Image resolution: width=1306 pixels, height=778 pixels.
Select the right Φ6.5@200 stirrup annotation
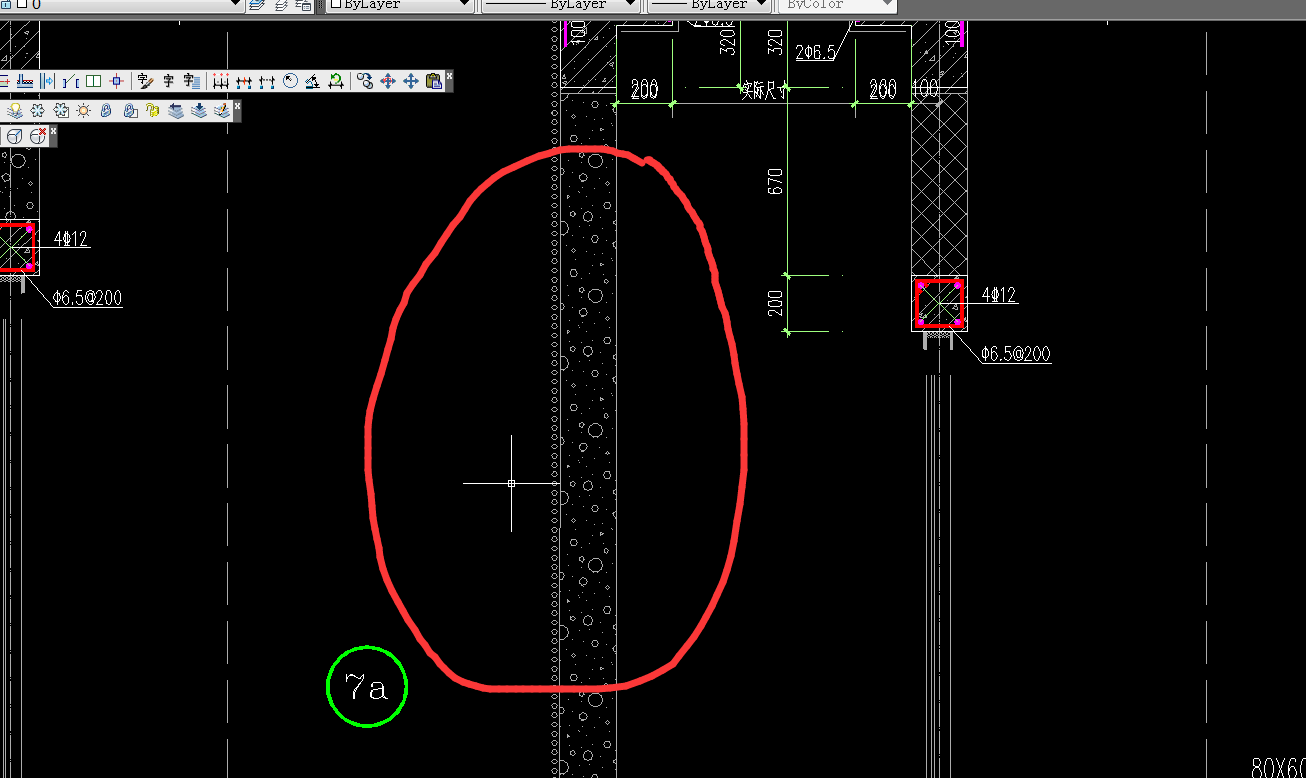pos(1016,354)
